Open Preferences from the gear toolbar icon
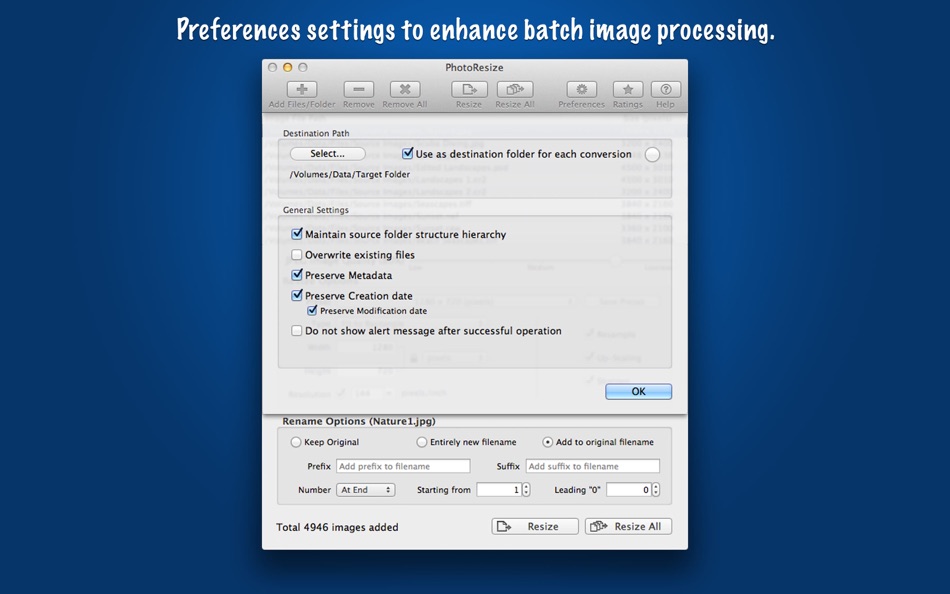Image resolution: width=950 pixels, height=594 pixels. pos(582,90)
